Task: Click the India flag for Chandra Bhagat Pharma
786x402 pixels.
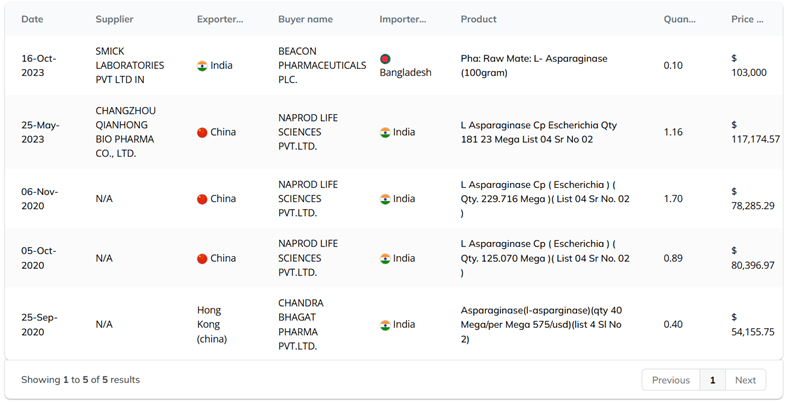Action: click(385, 325)
